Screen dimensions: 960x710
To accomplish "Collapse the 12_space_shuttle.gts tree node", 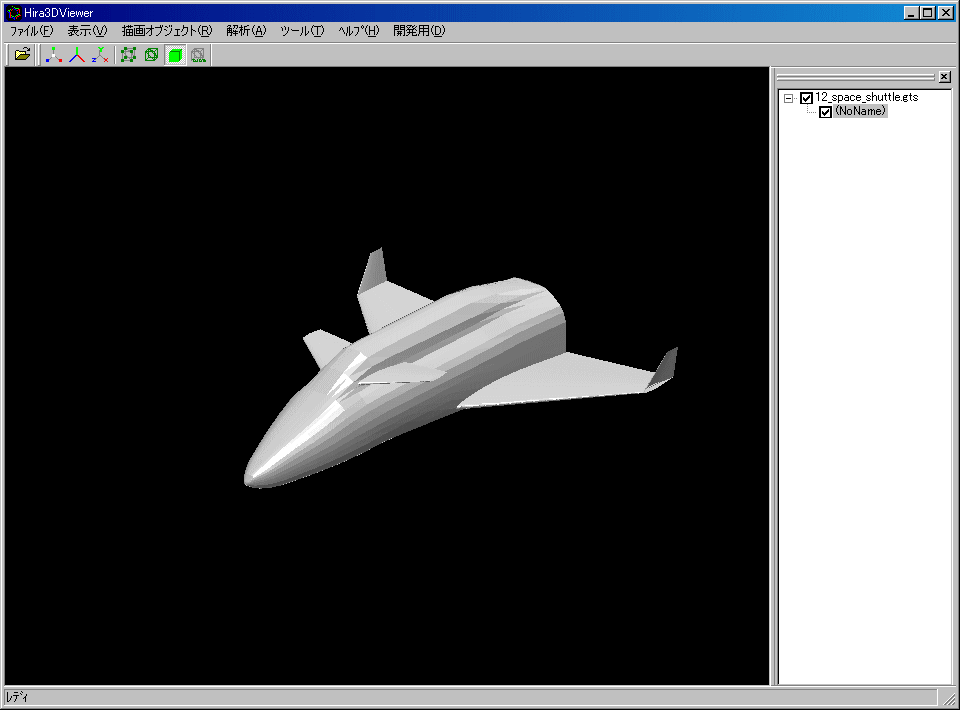I will [788, 98].
